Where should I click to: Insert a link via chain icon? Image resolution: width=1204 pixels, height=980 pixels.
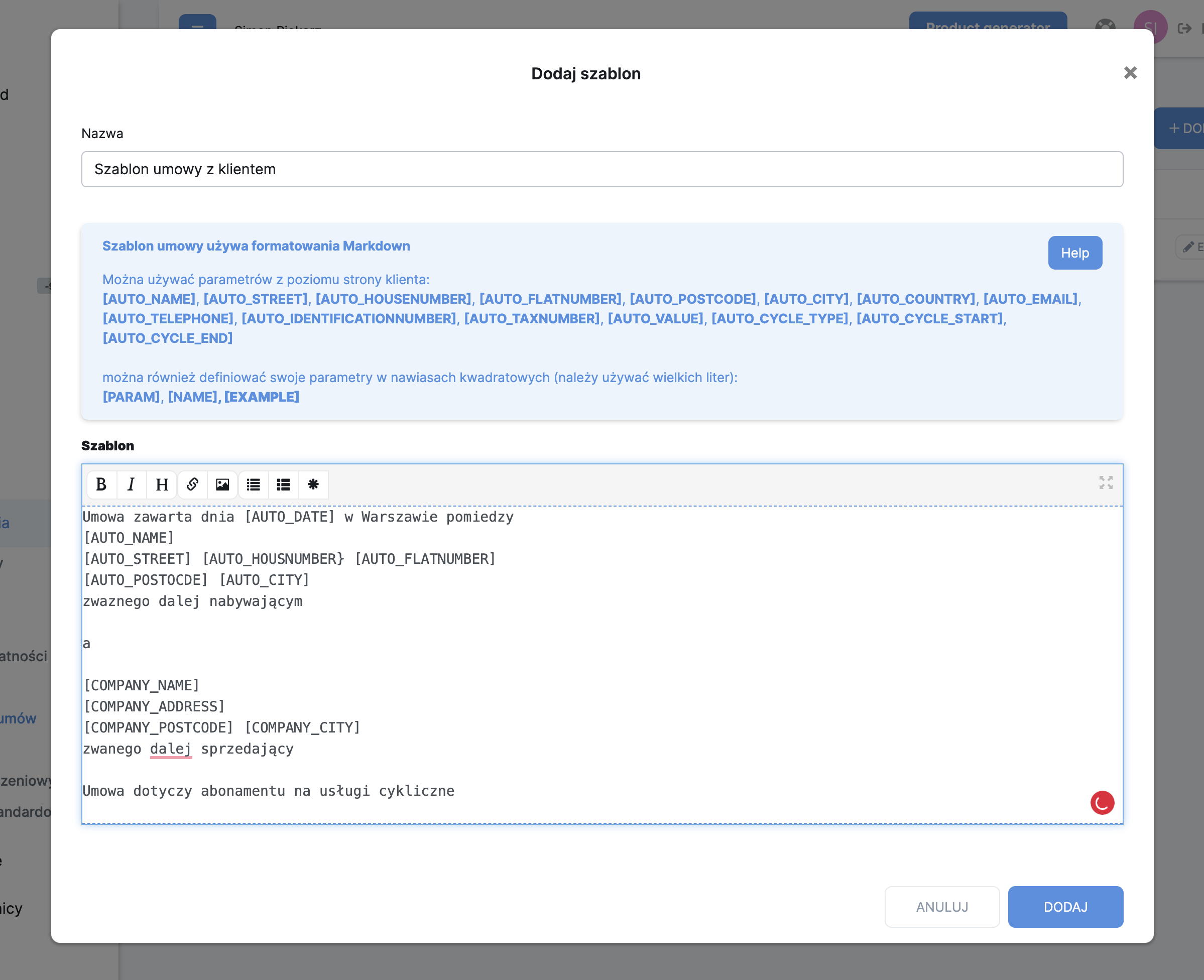point(192,484)
